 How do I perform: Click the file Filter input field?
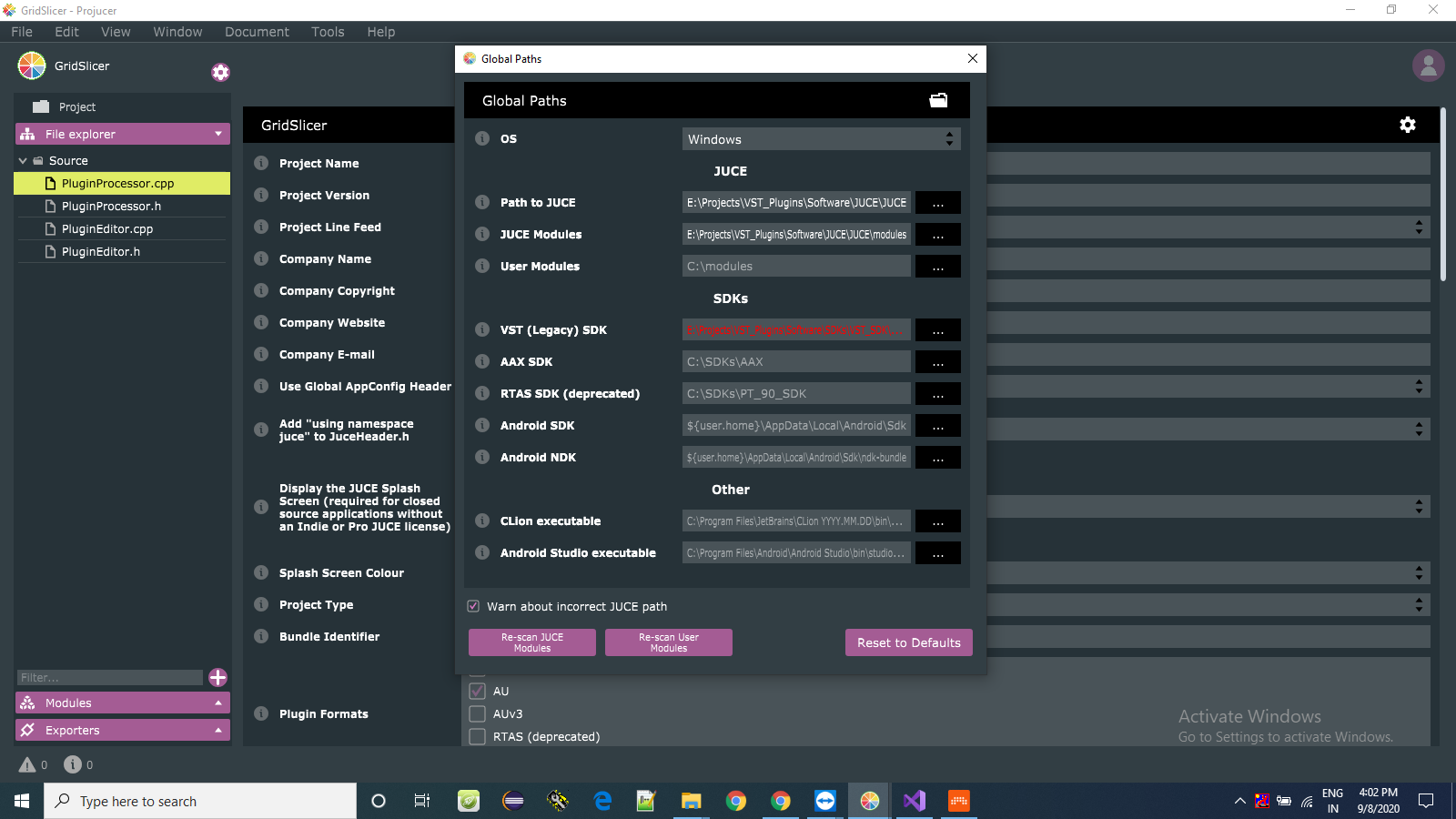click(x=110, y=677)
